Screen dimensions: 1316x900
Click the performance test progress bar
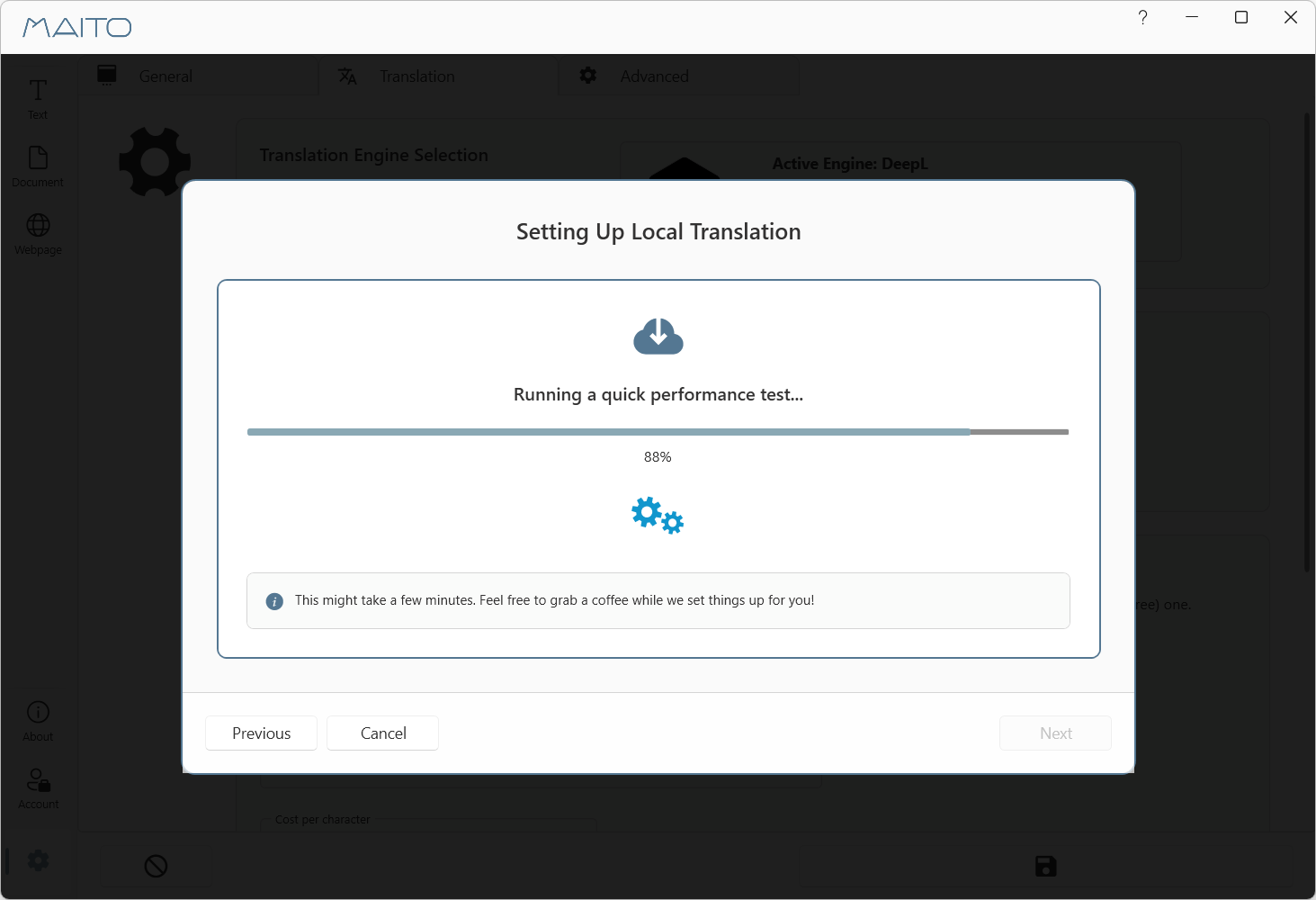pos(658,432)
